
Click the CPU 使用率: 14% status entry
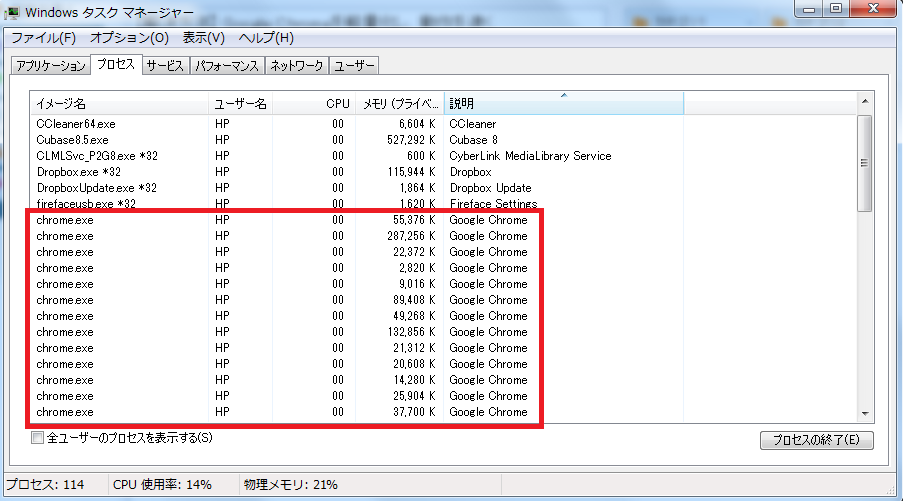coord(162,485)
